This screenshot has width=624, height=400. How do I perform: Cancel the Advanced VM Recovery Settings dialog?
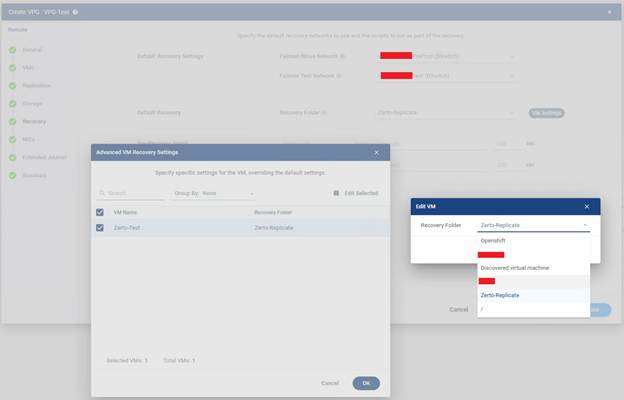pyautogui.click(x=329, y=383)
